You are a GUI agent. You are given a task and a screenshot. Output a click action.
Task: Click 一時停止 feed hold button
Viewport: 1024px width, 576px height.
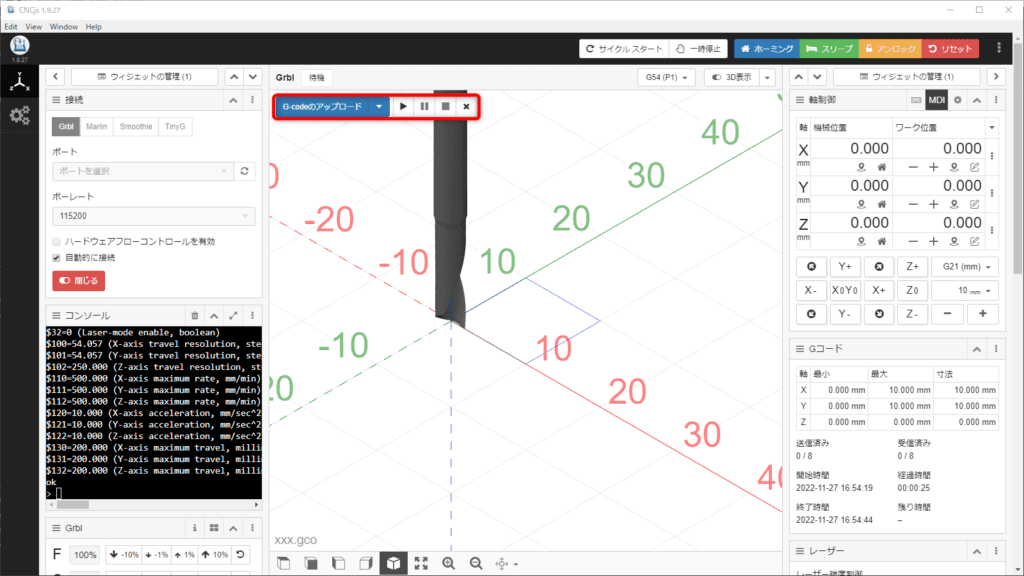coord(698,49)
